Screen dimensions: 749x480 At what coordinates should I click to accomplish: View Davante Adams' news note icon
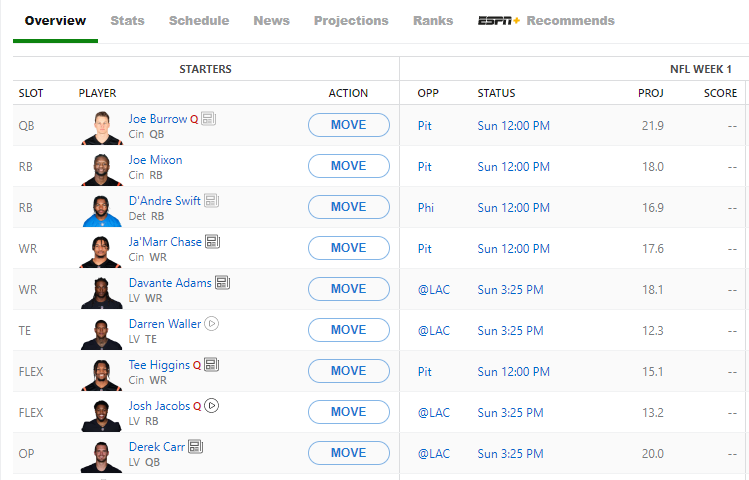tap(222, 283)
